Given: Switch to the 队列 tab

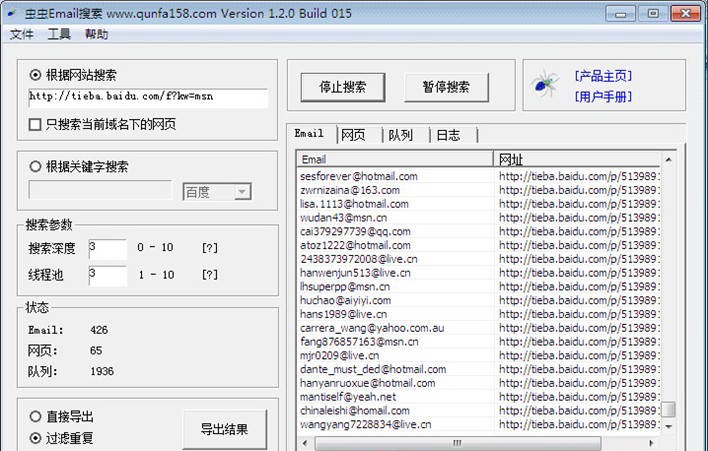Looking at the screenshot, I should (400, 134).
